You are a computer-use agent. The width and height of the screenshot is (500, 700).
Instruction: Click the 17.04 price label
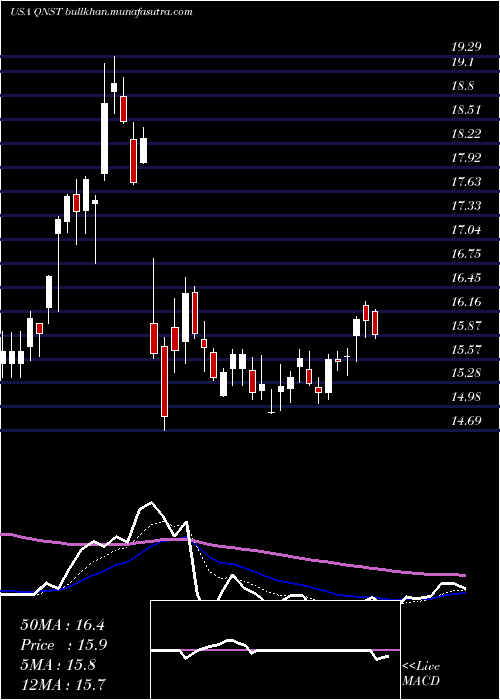467,230
